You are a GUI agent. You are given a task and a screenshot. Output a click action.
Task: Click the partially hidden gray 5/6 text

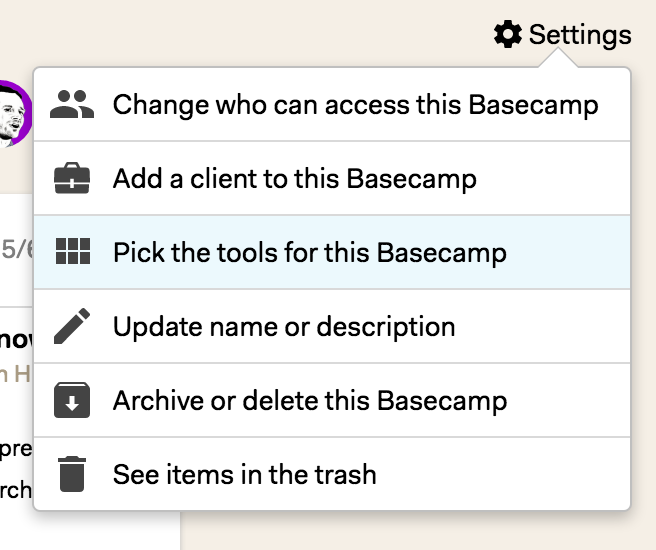tap(17, 250)
